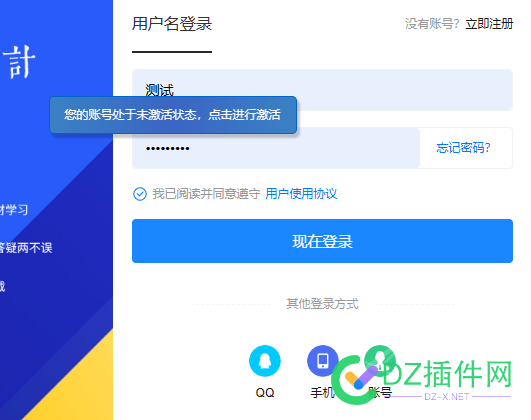
Task: Toggle the user agreement checkbox
Action: click(140, 194)
